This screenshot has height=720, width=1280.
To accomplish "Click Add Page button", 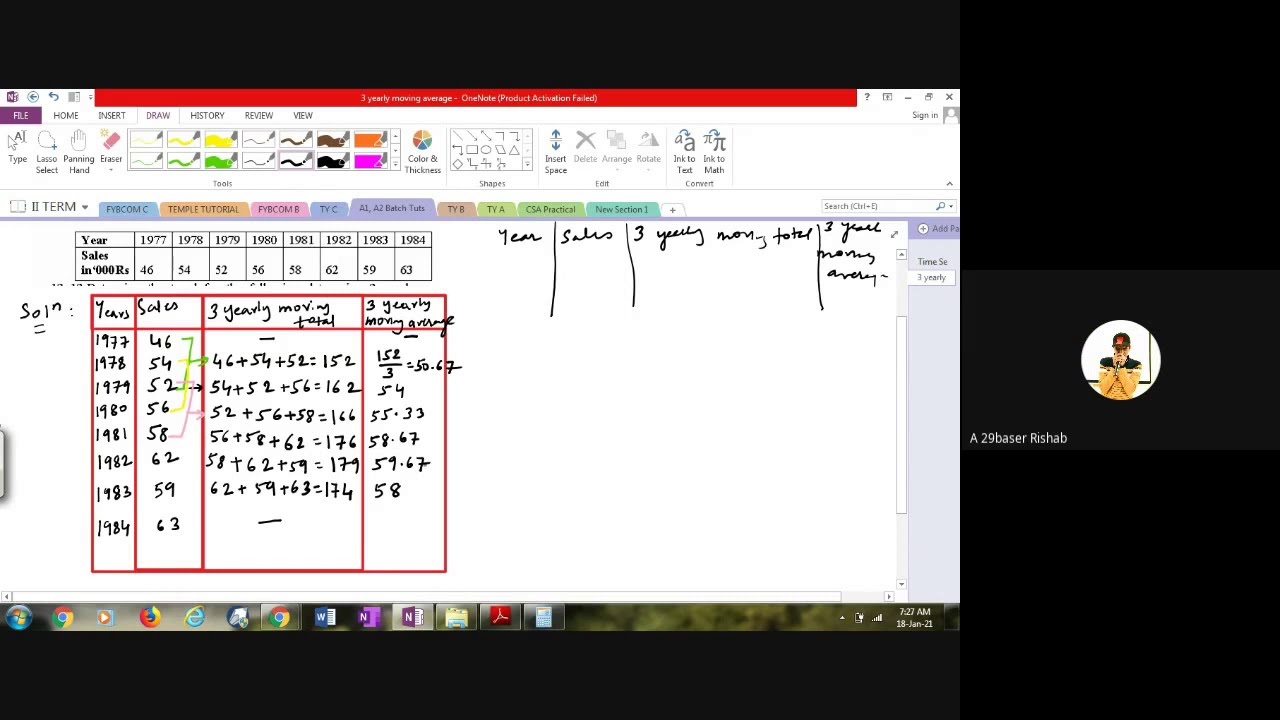I will [939, 229].
